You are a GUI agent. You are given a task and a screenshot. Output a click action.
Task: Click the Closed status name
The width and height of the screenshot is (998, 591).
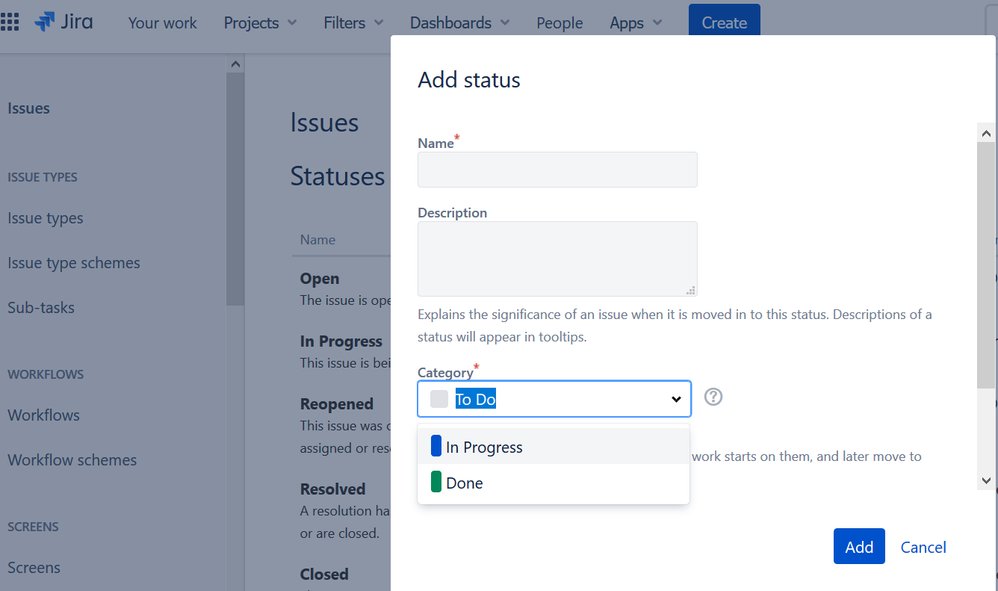(325, 574)
